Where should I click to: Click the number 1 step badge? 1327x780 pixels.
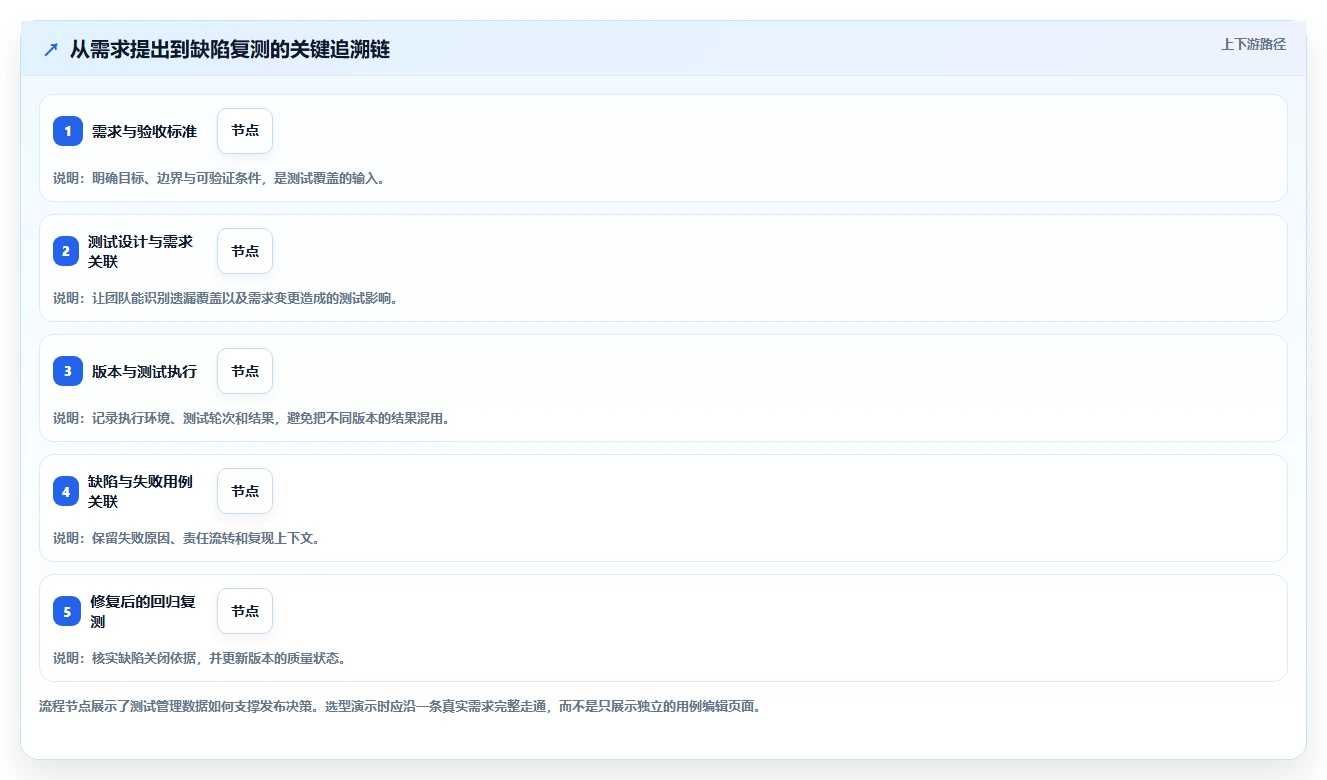click(x=67, y=131)
